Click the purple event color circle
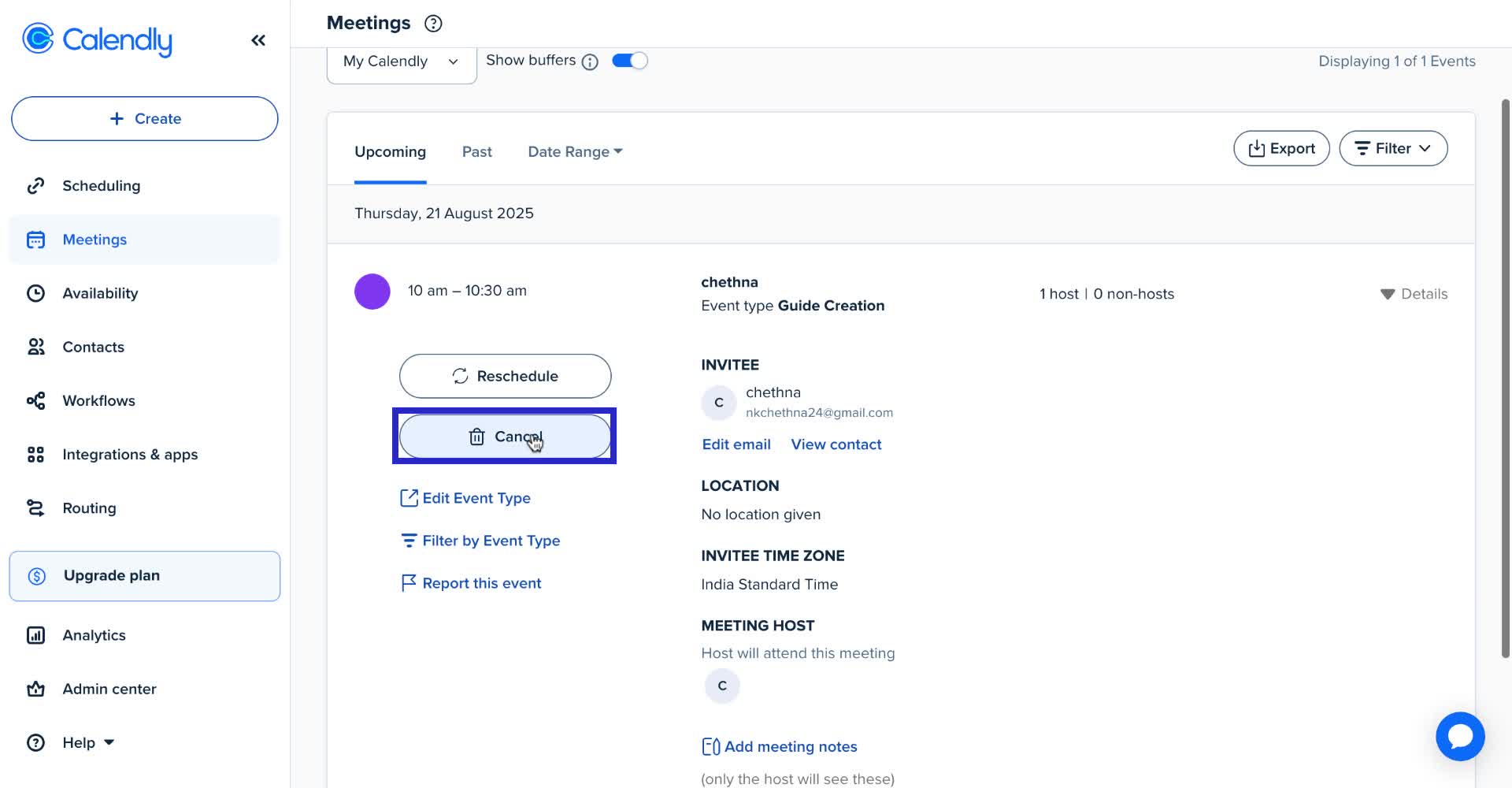 (x=372, y=292)
